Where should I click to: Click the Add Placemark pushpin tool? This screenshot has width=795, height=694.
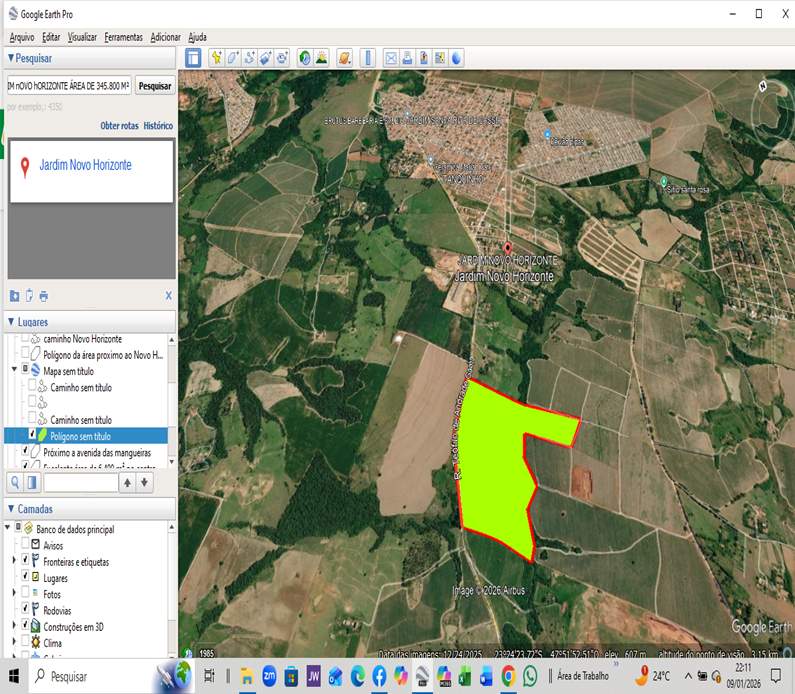coord(215,58)
